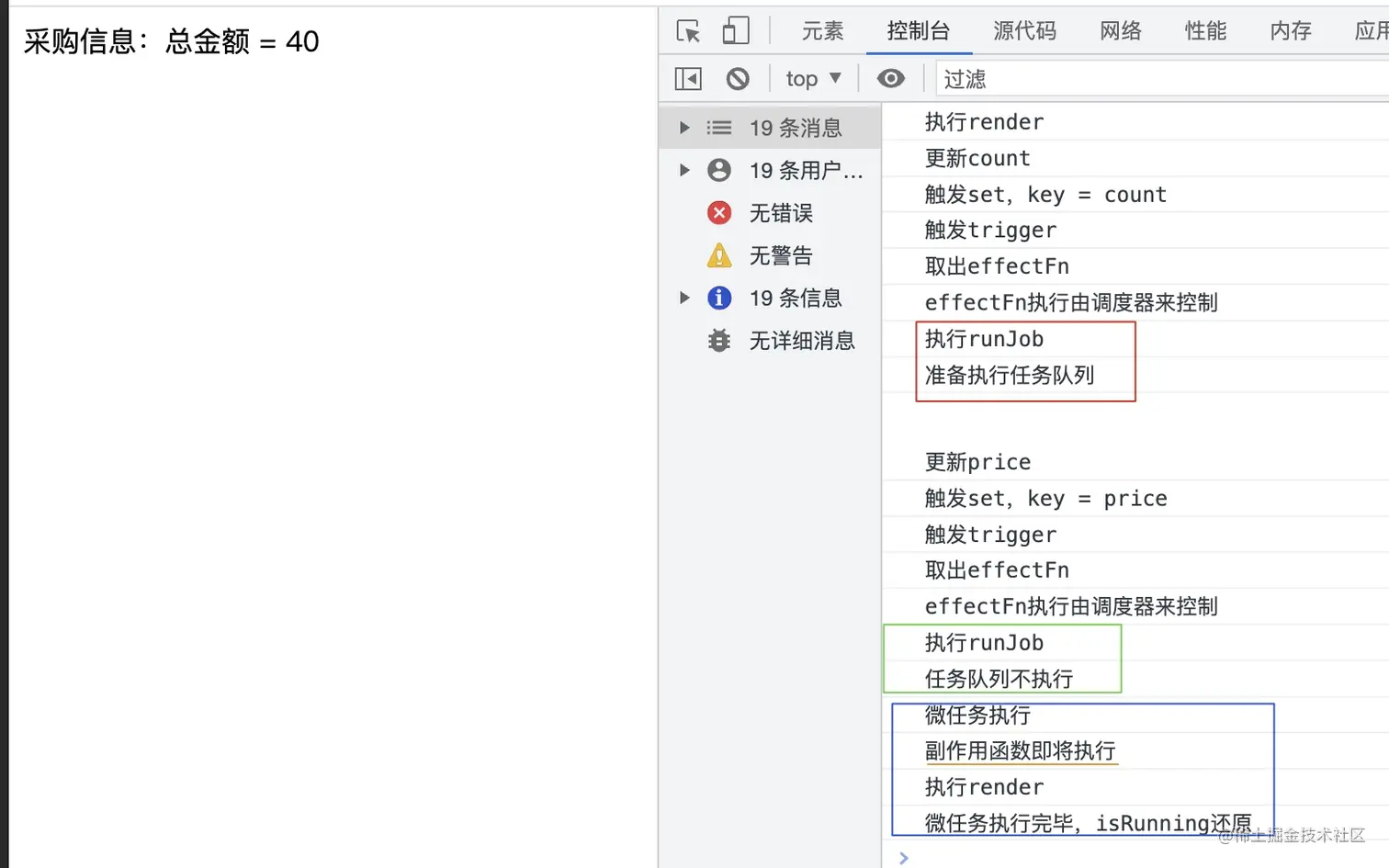
Task: Open the 内存 tab
Action: (x=1291, y=31)
